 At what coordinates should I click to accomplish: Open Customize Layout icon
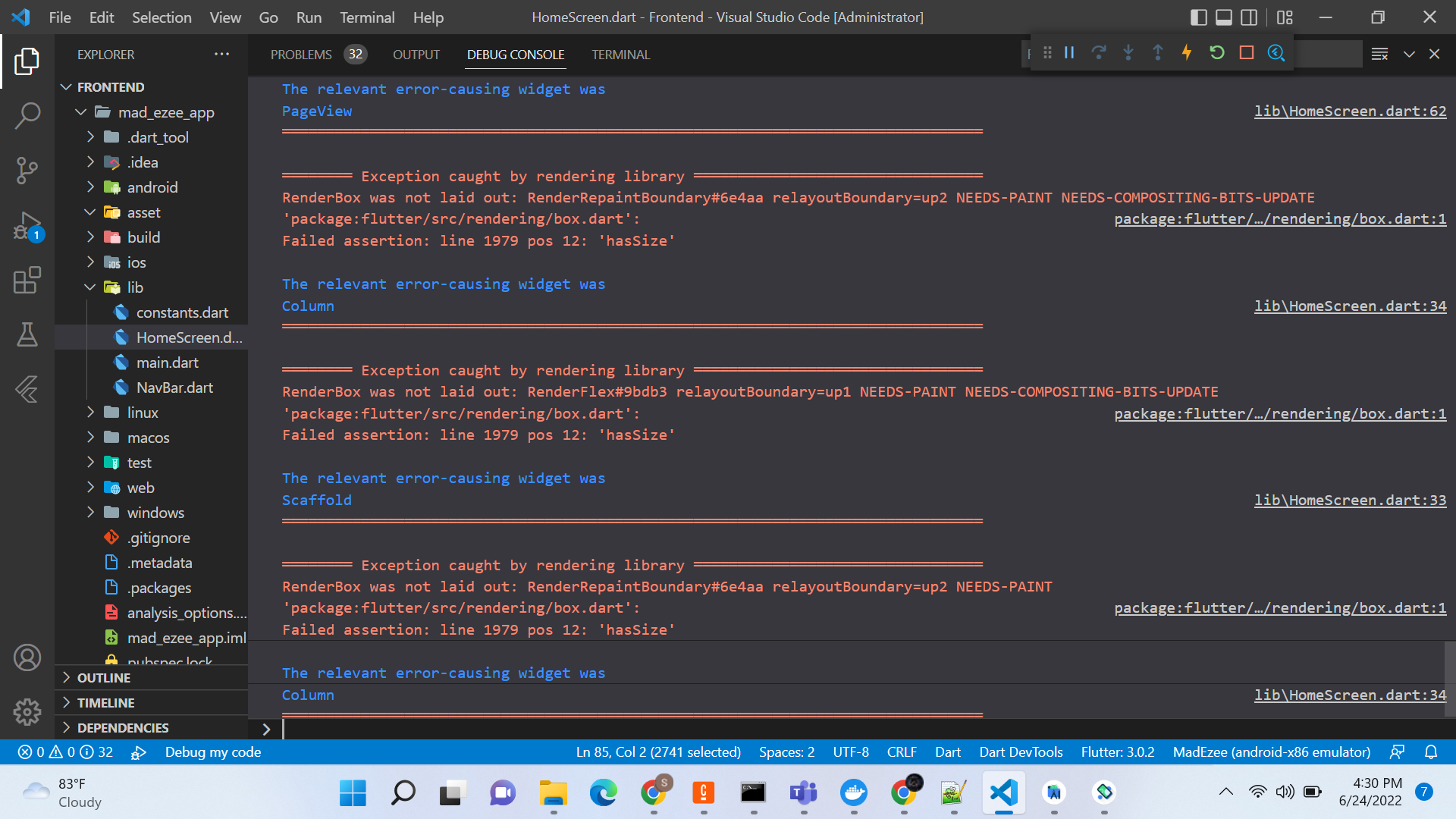click(x=1285, y=17)
